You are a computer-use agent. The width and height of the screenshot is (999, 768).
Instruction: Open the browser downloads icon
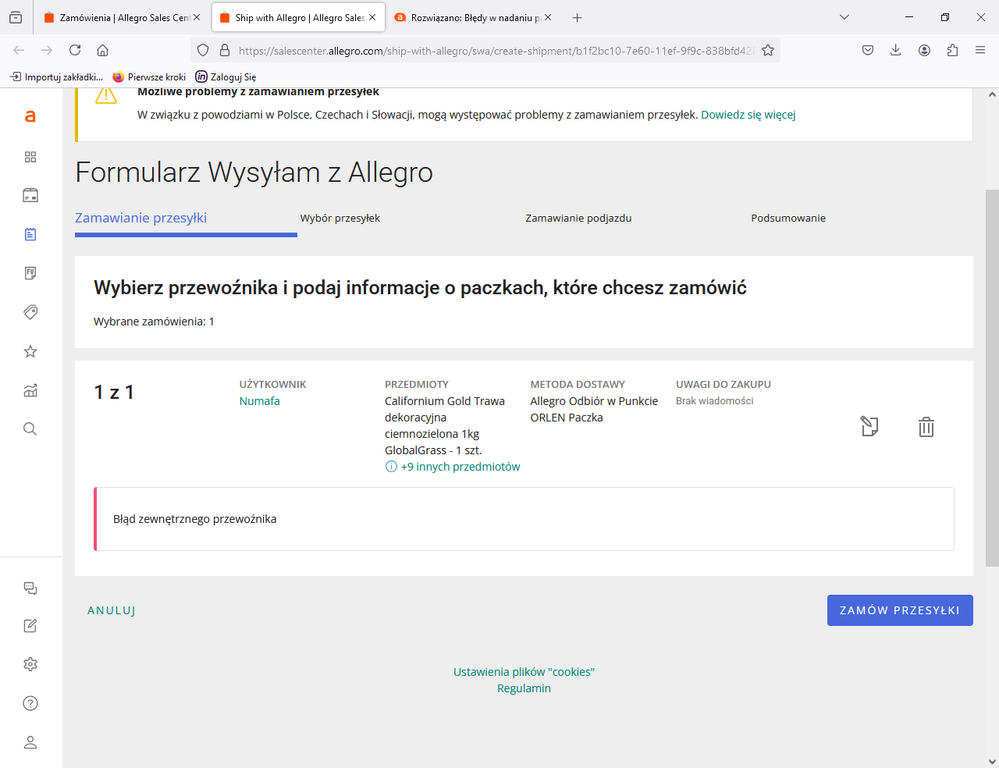pyautogui.click(x=896, y=50)
